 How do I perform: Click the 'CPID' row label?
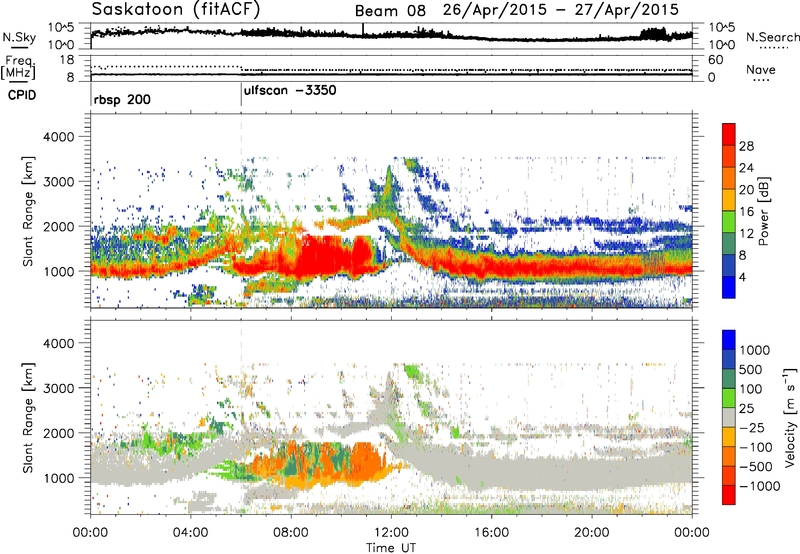(x=22, y=95)
